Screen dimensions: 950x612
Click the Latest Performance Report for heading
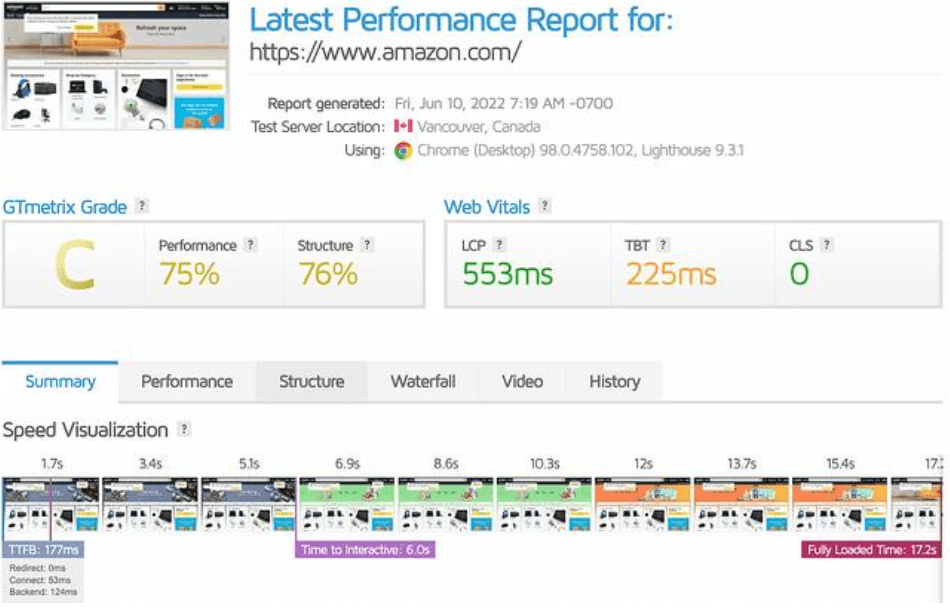[461, 20]
